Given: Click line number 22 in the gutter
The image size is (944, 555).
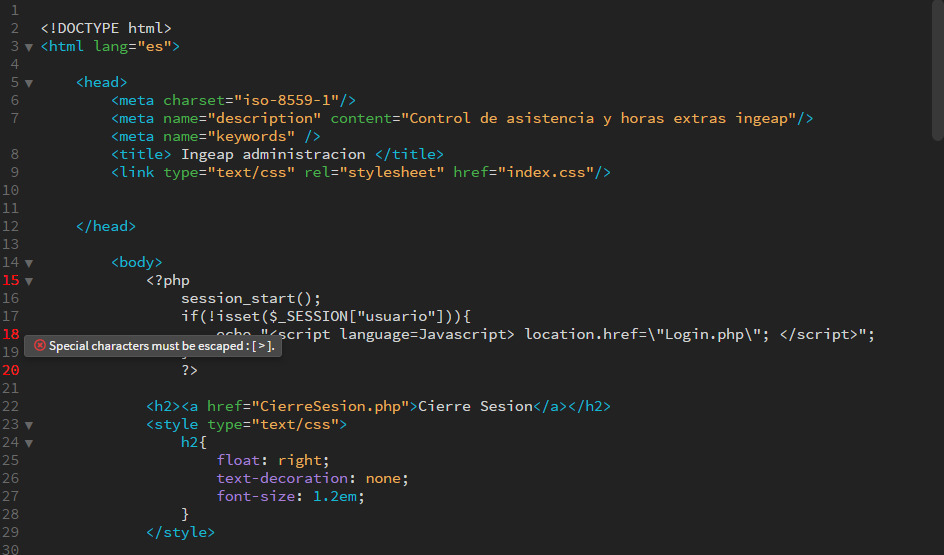Looking at the screenshot, I should 11,406.
